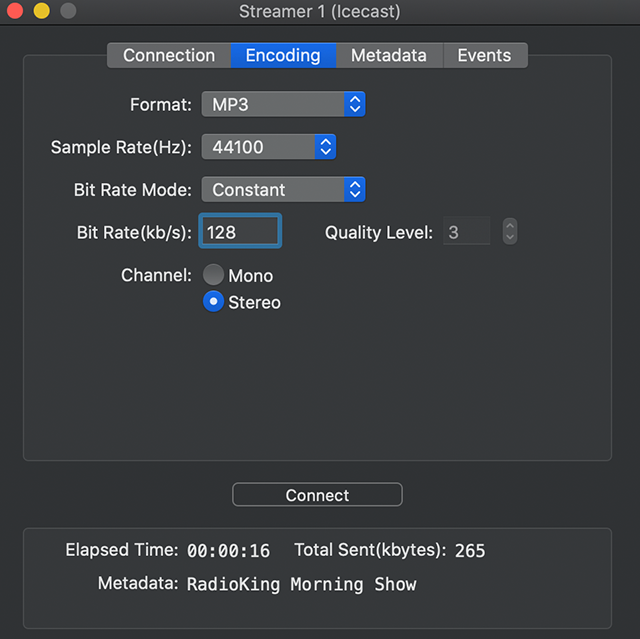Open the Format dropdown showing MP3

(x=283, y=104)
